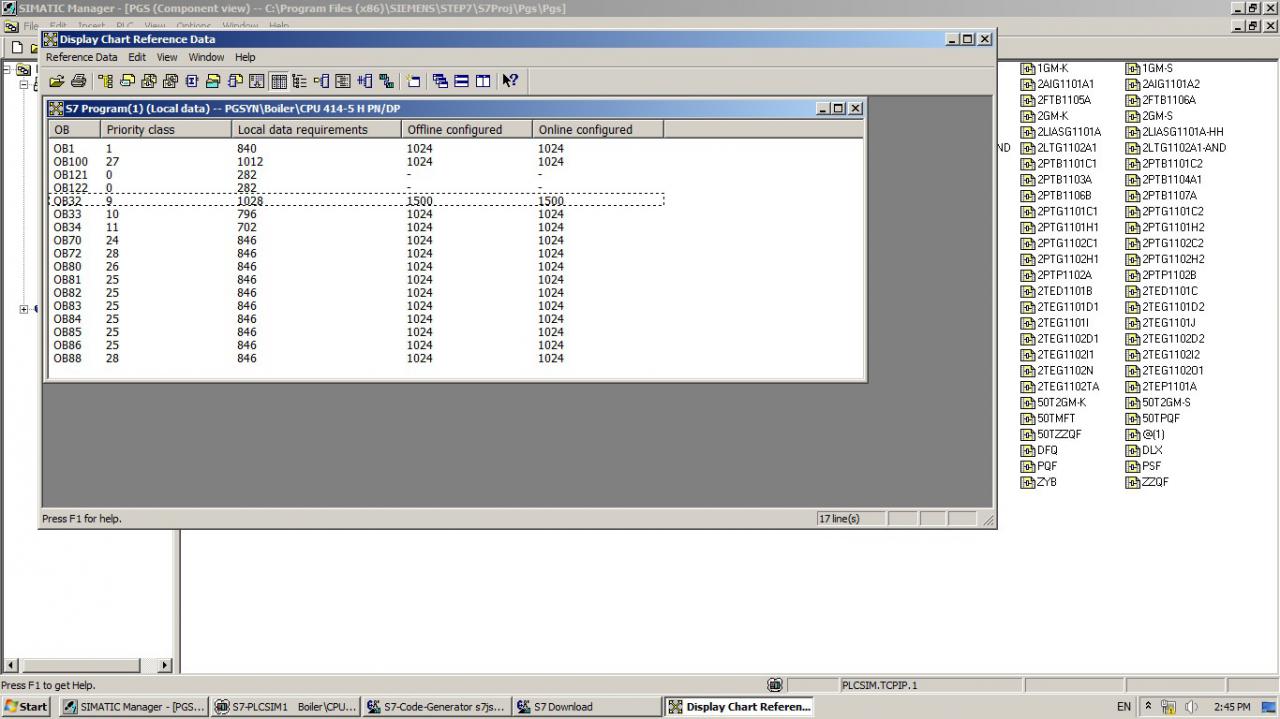Click the left scroll arrow in tree pane

point(11,665)
